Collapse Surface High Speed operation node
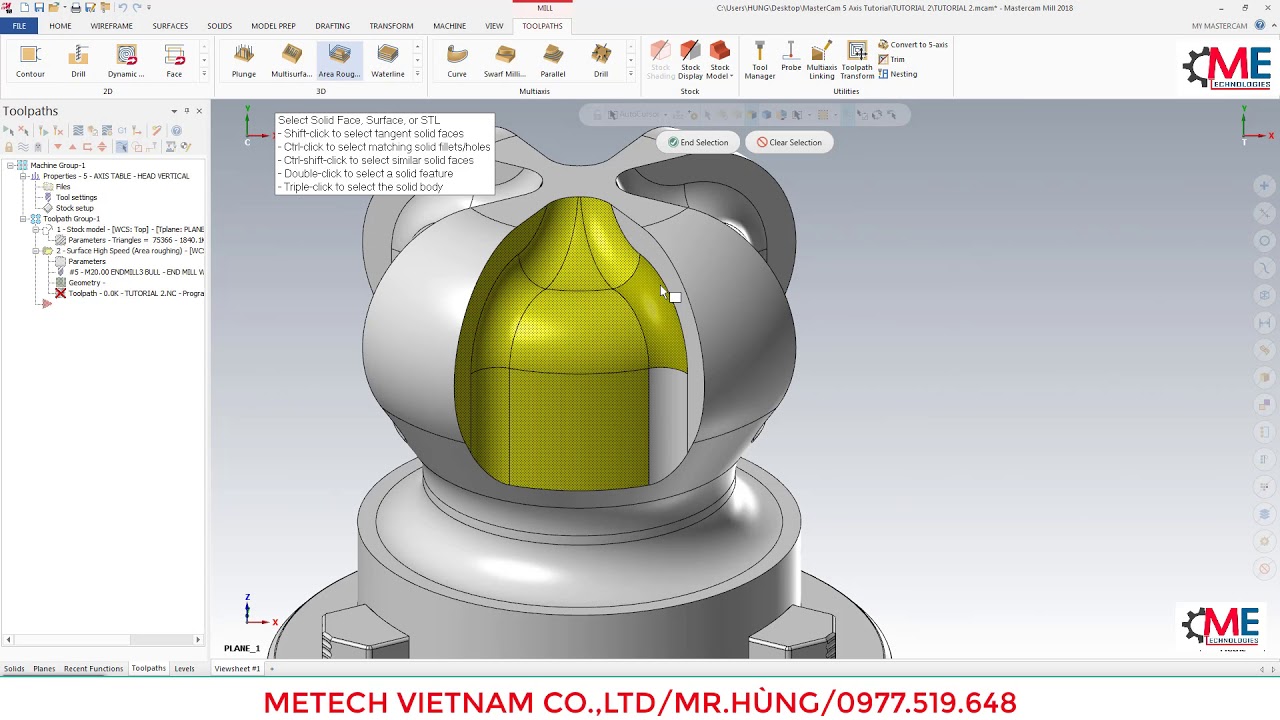Screen dimensions: 1280x720 (35, 251)
